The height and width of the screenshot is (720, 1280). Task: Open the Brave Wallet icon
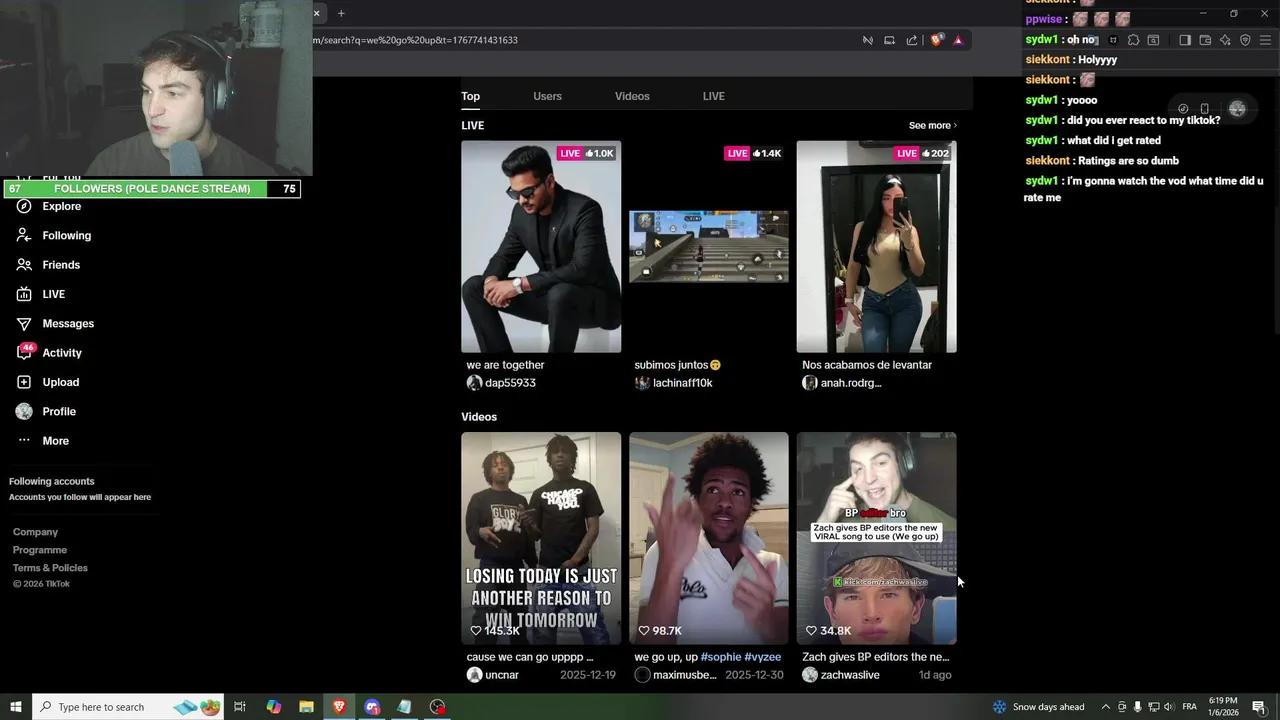(x=1205, y=40)
